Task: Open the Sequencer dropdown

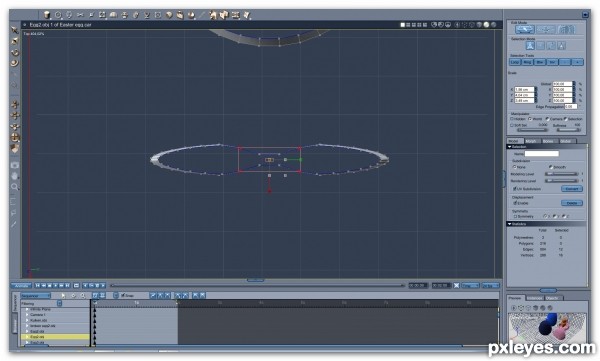Action: tap(36, 296)
